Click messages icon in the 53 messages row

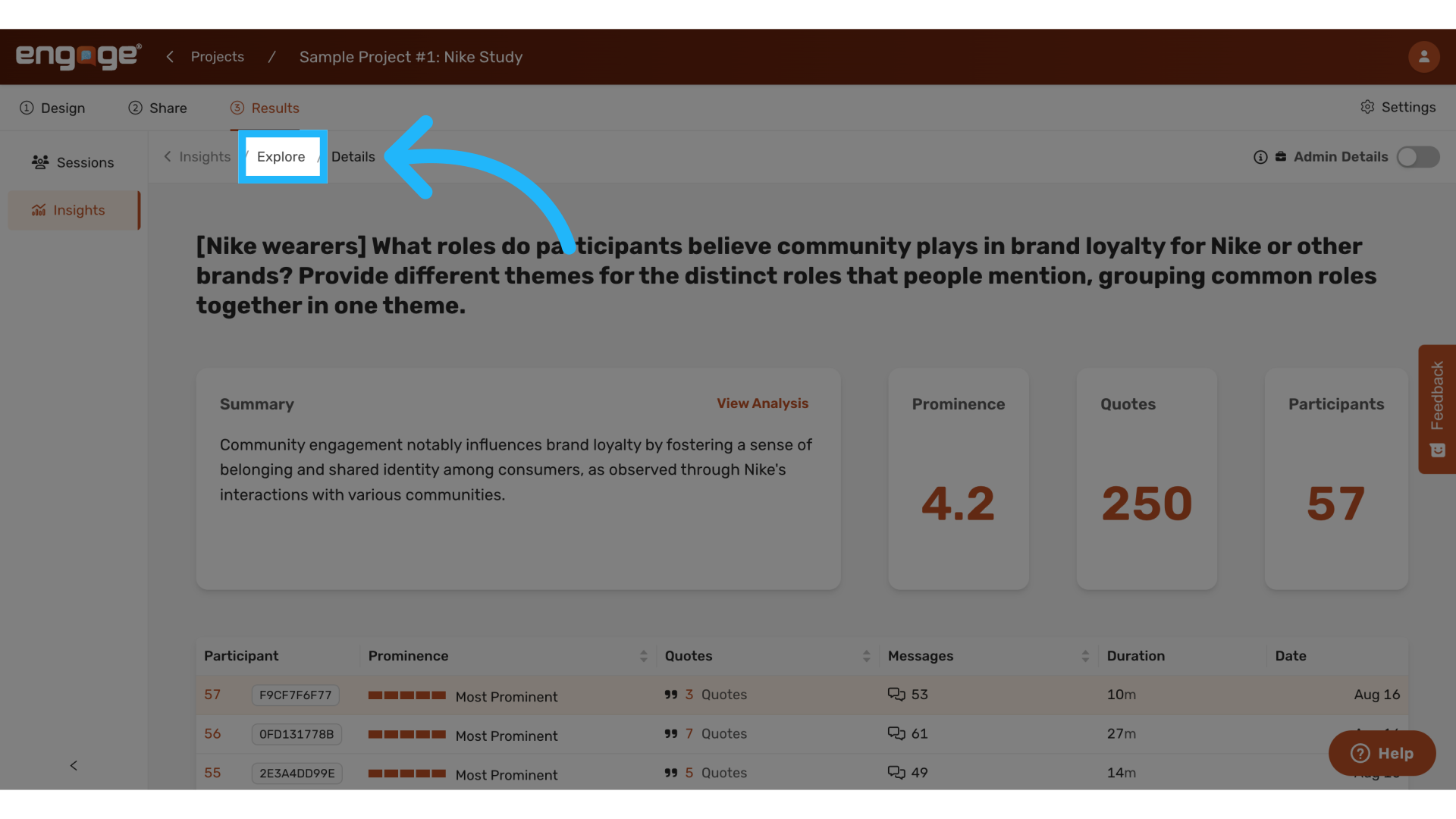coord(896,695)
